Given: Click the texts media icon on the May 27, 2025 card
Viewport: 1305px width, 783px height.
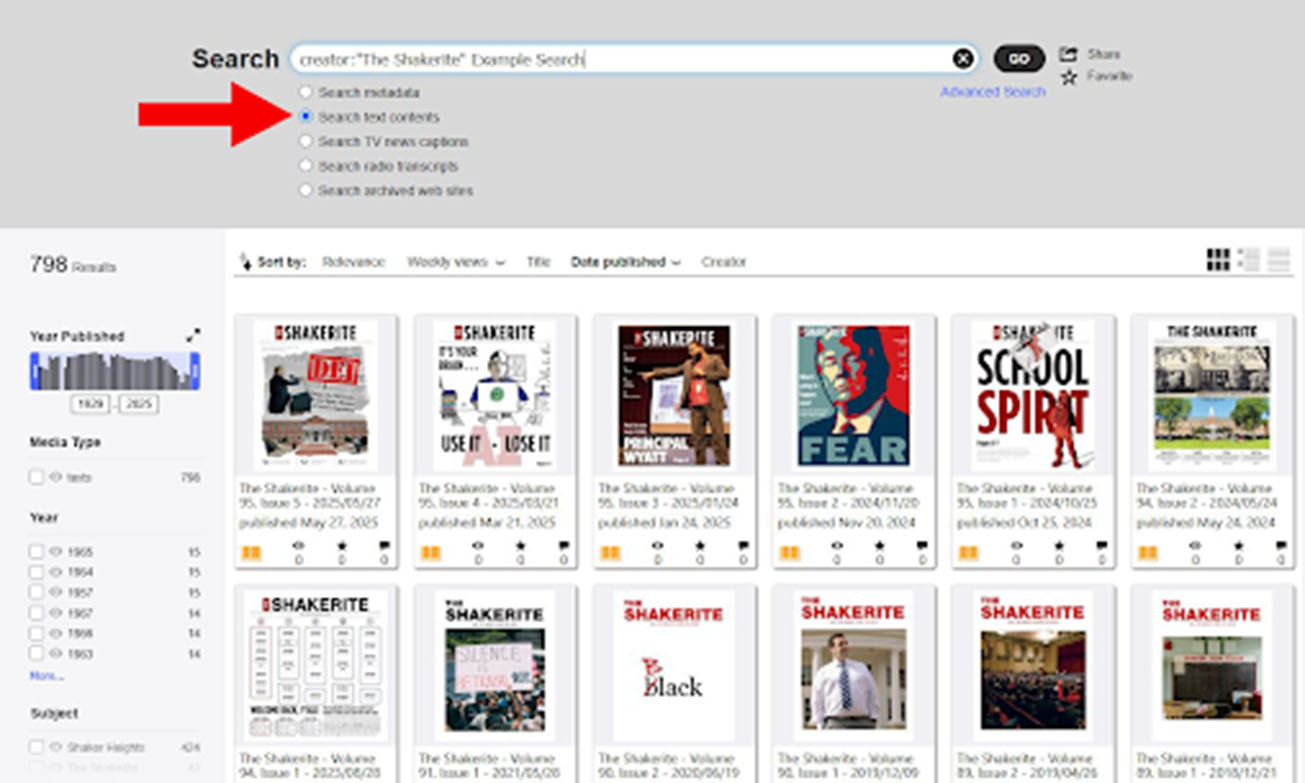Looking at the screenshot, I should pos(251,553).
